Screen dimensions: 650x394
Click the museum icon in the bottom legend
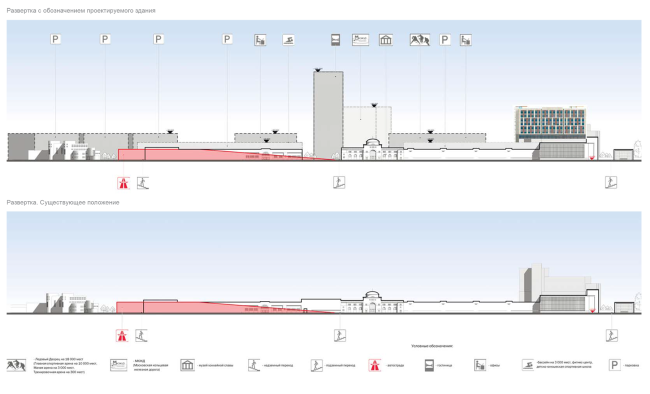click(187, 365)
